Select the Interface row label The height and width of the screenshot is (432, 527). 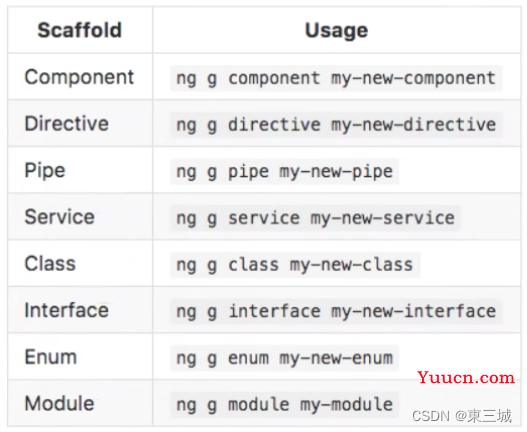pyautogui.click(x=67, y=310)
